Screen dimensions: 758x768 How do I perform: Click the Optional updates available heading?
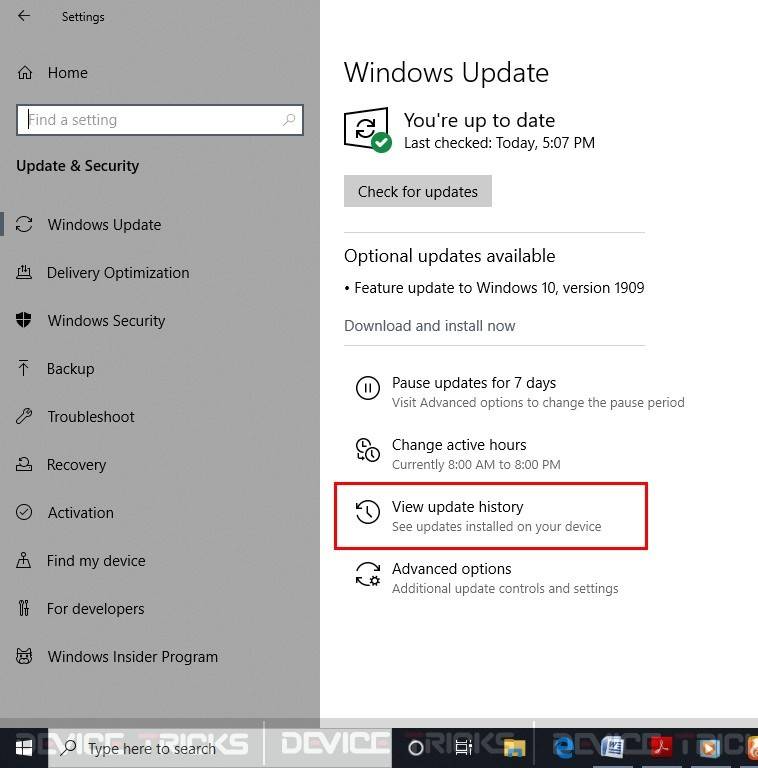(x=450, y=256)
